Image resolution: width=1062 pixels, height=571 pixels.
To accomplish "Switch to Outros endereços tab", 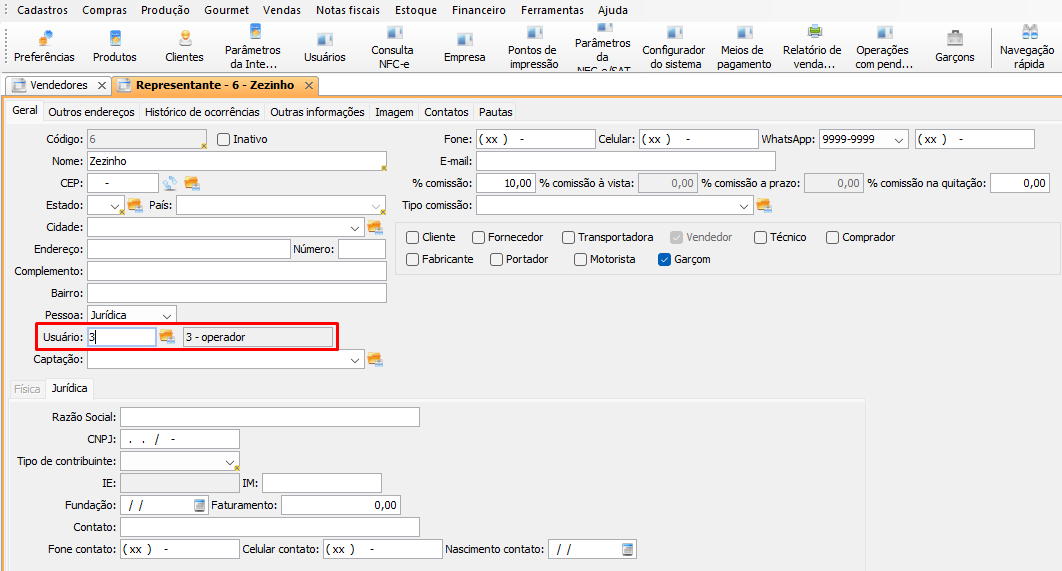I will point(91,112).
